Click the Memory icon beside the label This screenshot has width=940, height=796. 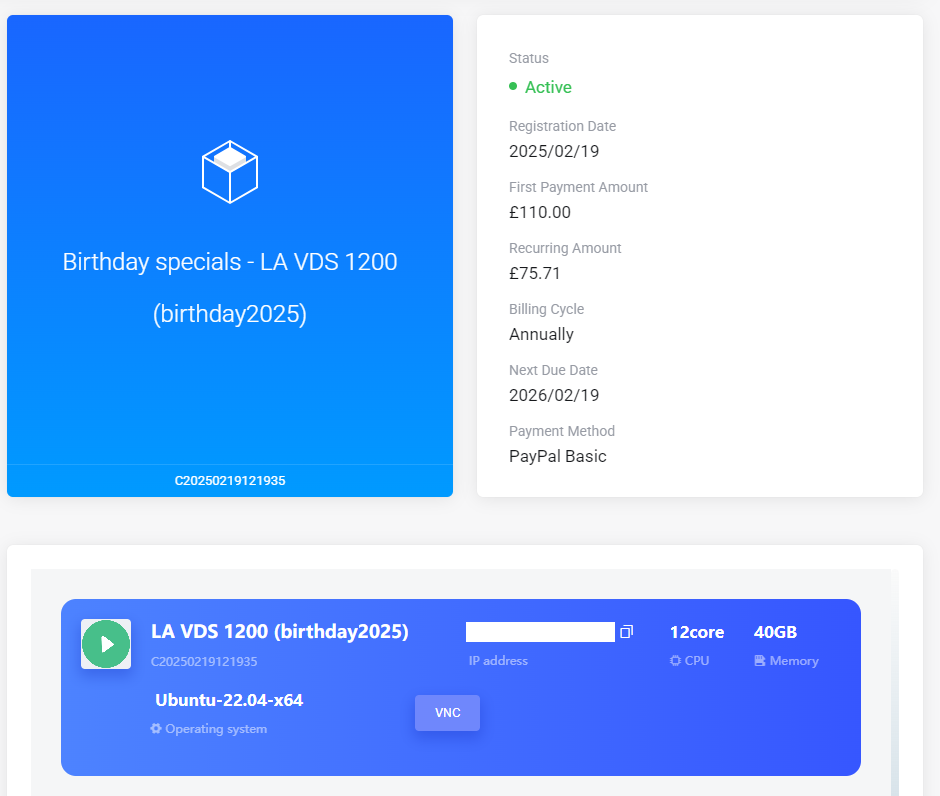point(760,661)
